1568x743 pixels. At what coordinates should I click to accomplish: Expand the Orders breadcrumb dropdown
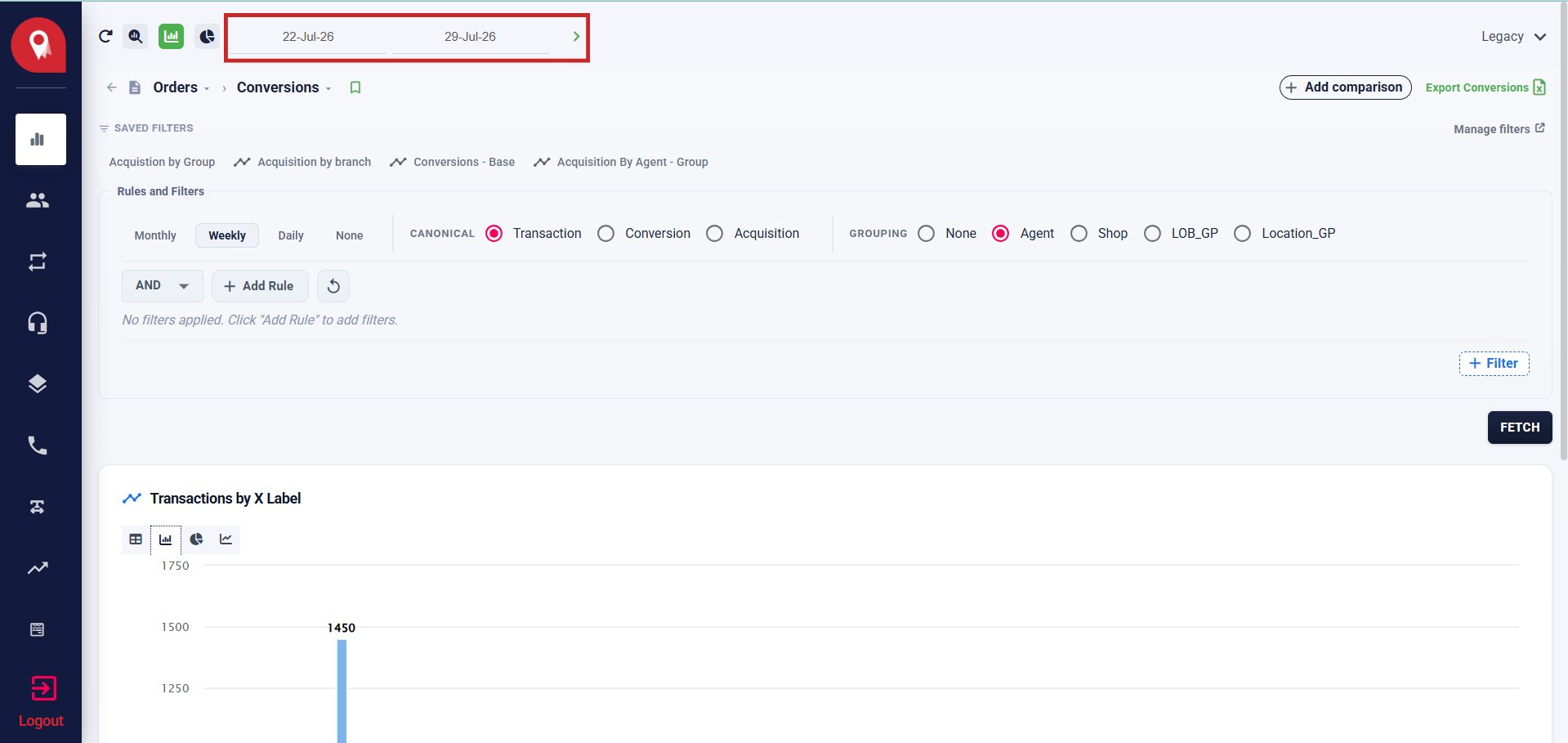click(x=207, y=88)
